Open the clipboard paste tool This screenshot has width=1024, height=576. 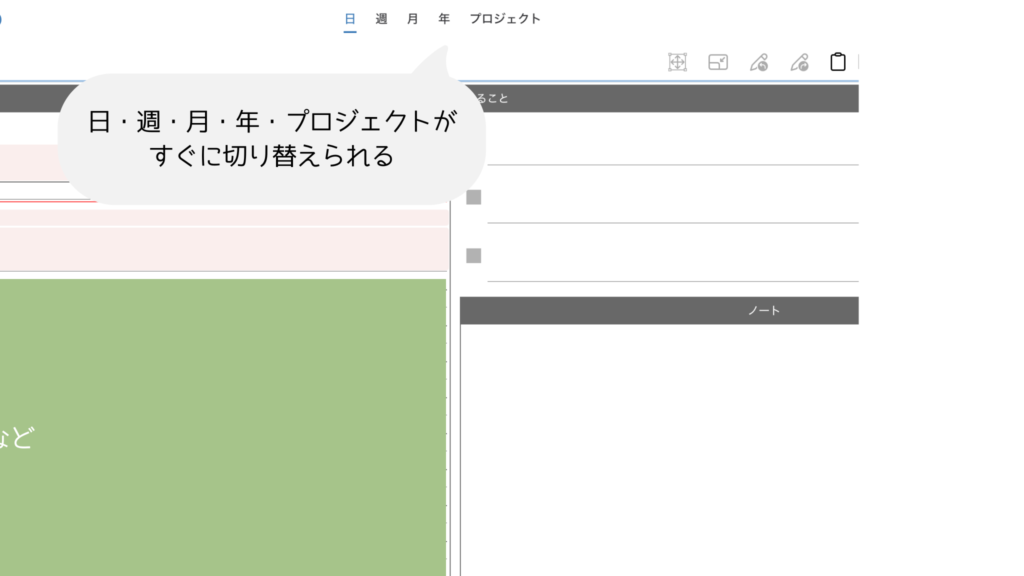pyautogui.click(x=838, y=62)
